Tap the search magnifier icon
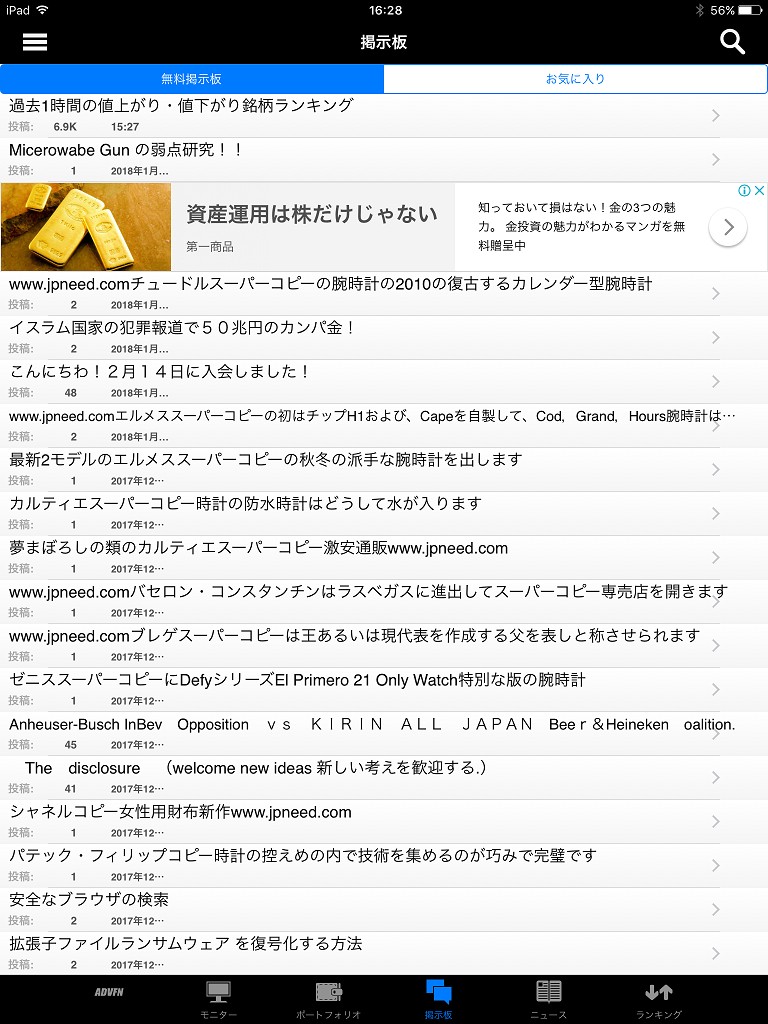Image resolution: width=768 pixels, height=1024 pixels. point(732,42)
